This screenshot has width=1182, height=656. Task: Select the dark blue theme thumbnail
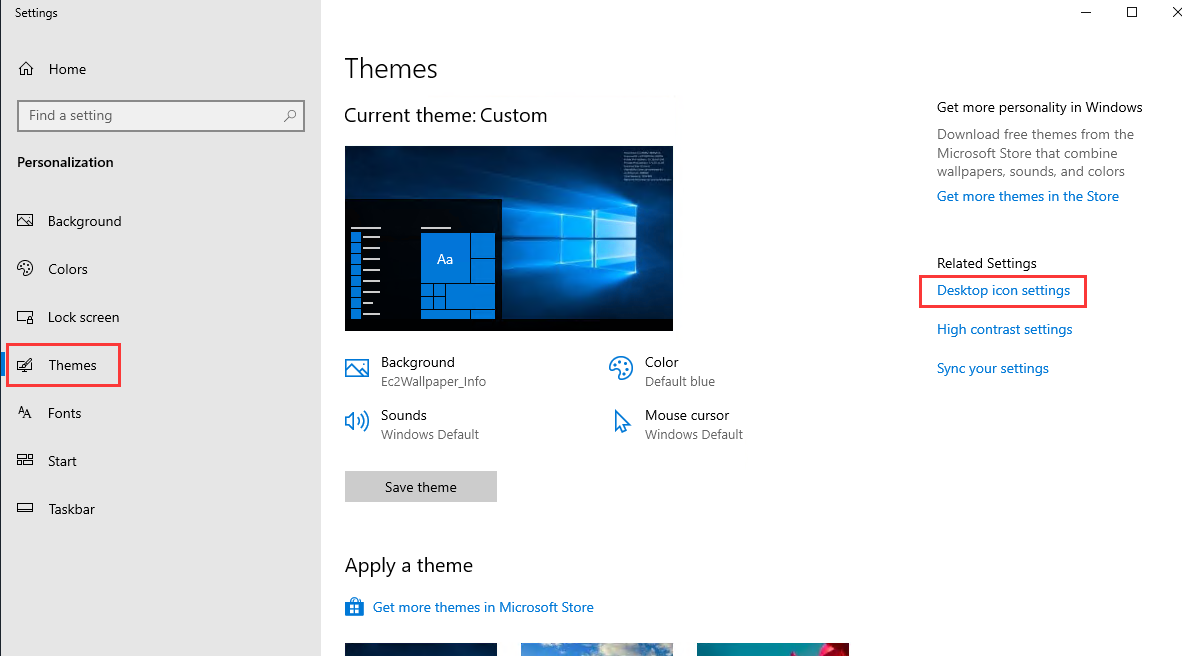(x=421, y=649)
